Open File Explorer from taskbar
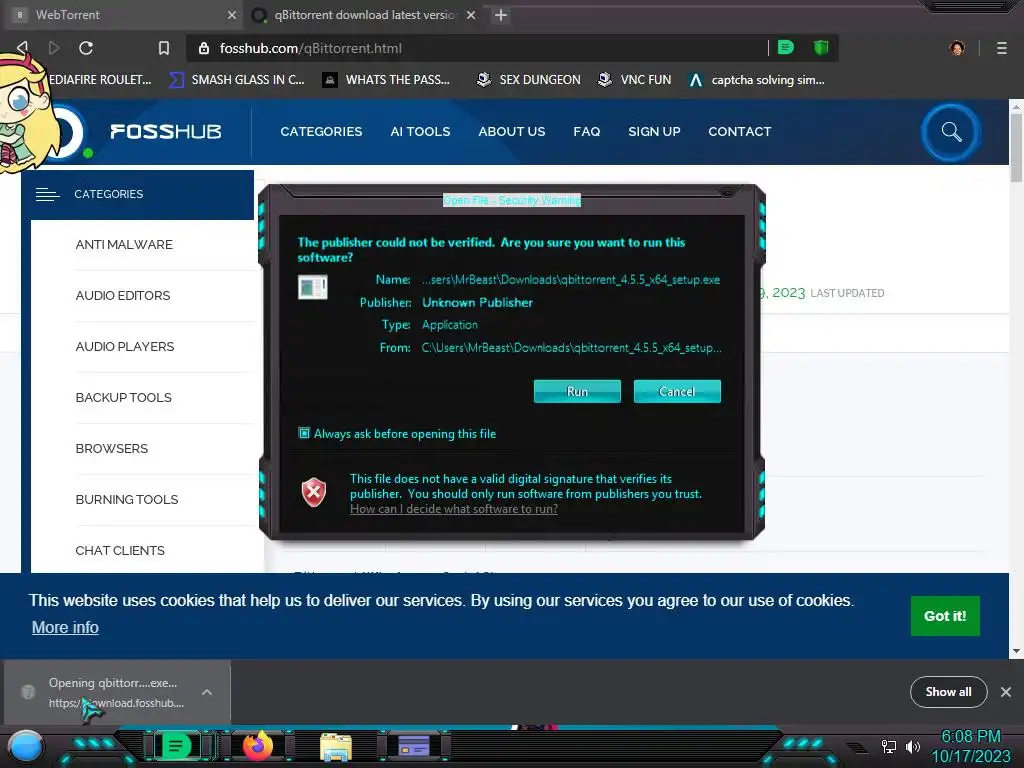Viewport: 1024px width, 768px height. click(x=336, y=746)
